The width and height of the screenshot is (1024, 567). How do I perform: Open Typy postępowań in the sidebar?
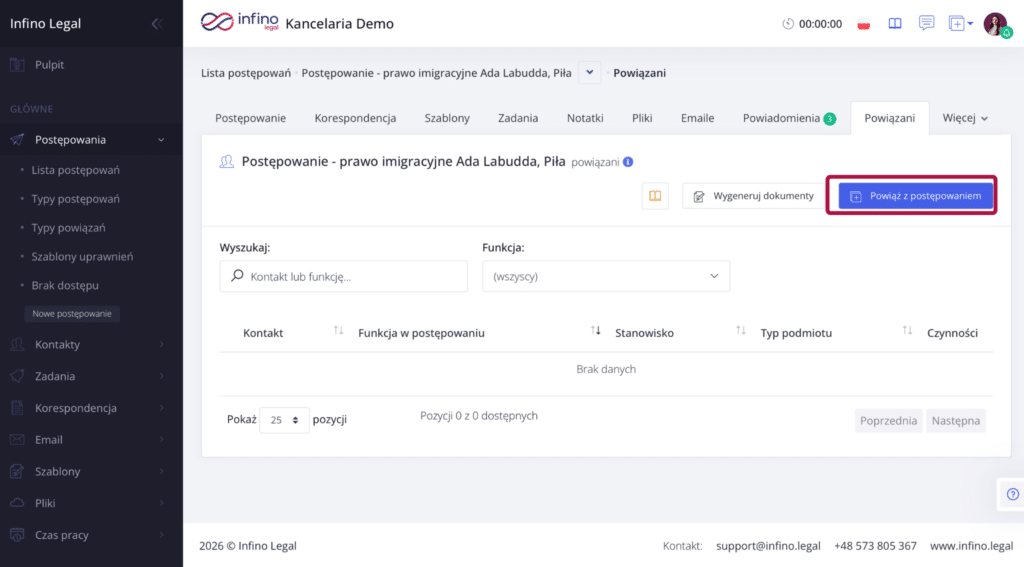[76, 199]
